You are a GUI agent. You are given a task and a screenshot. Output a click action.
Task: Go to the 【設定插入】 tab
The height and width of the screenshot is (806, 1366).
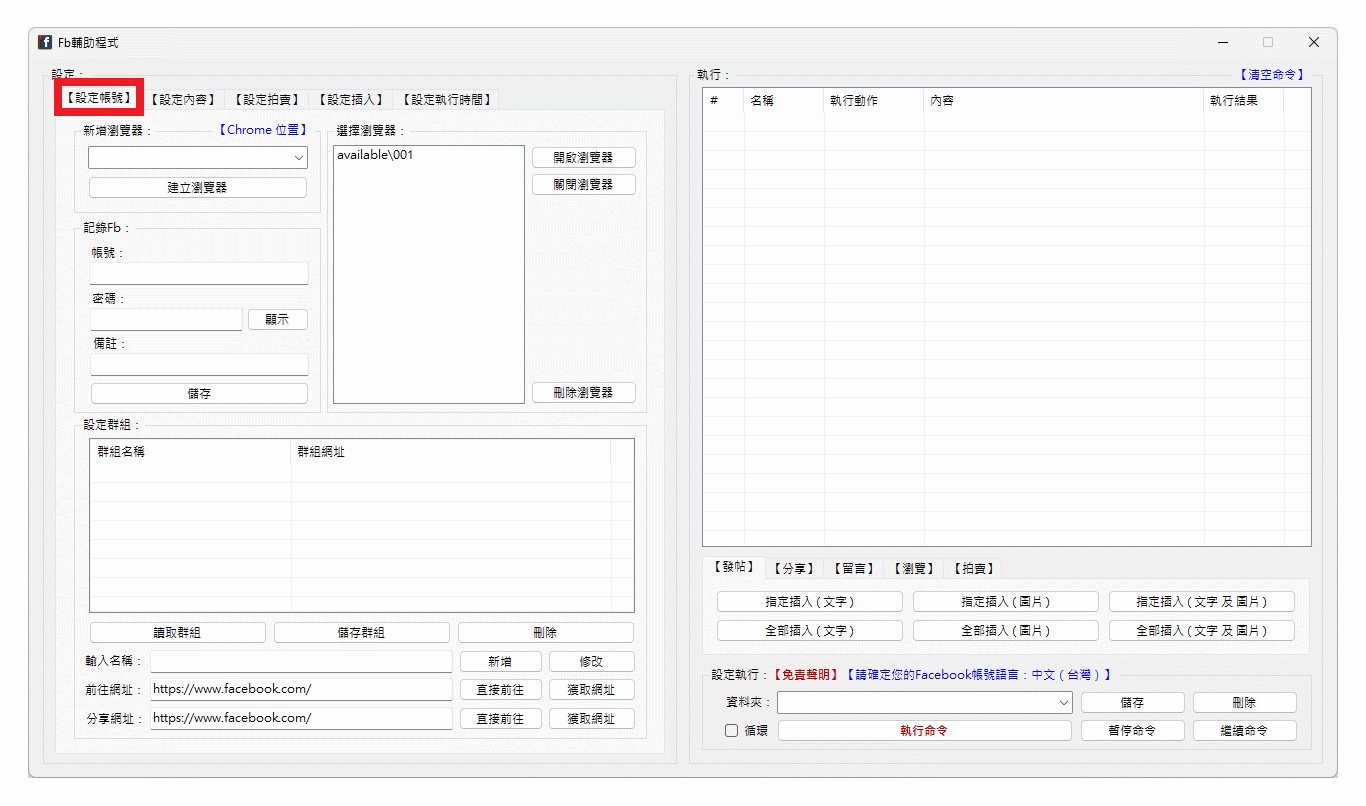(351, 99)
